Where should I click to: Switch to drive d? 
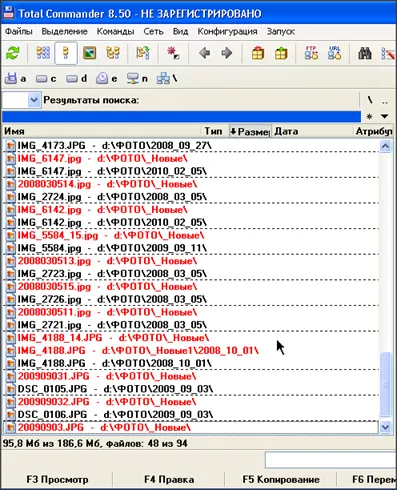[76, 79]
